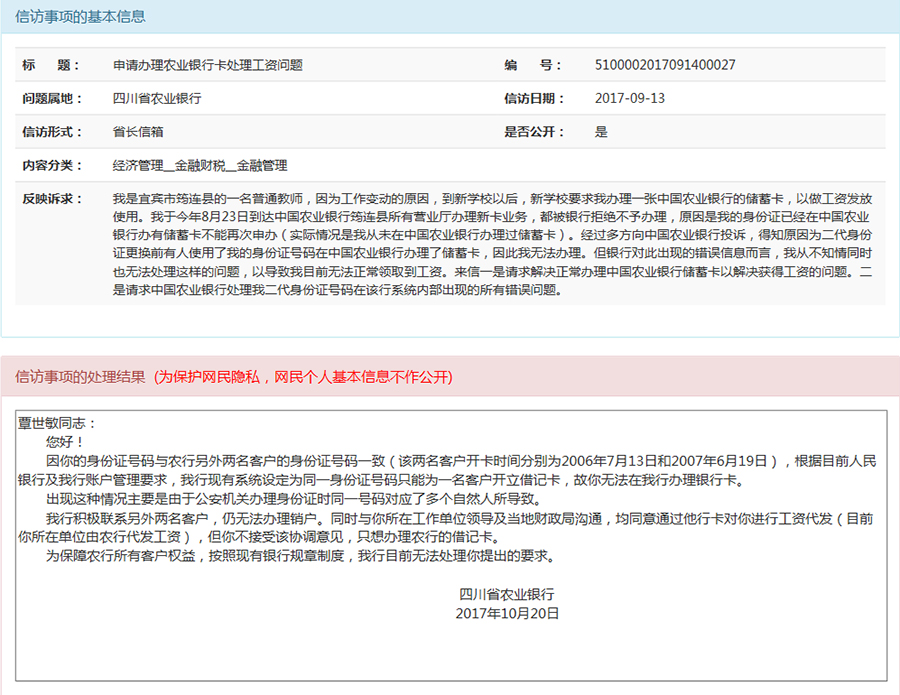Click the paragraph starting 我行积极联系另外两名客户

click(x=446, y=528)
